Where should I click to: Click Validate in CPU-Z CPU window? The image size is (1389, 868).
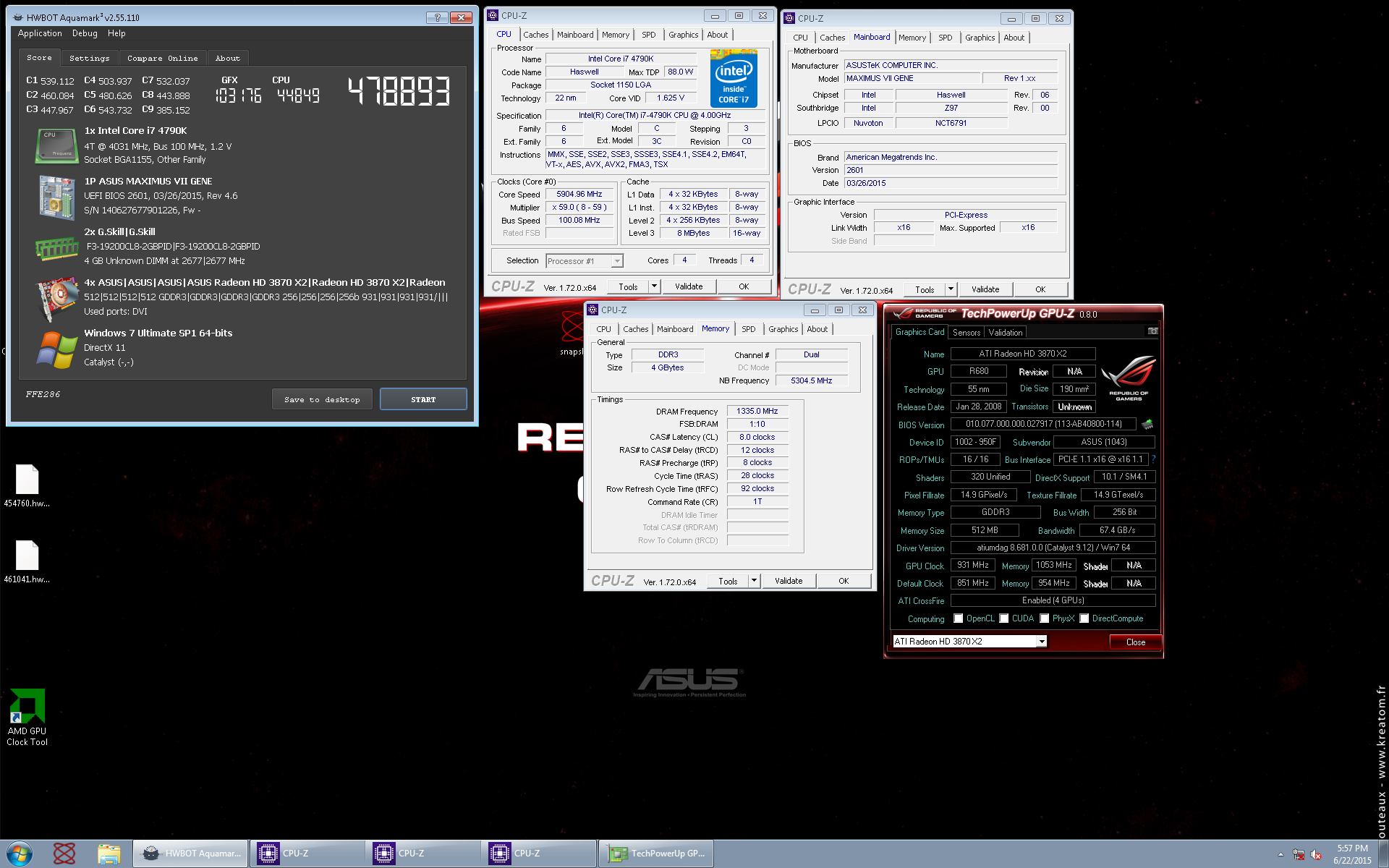pos(689,286)
